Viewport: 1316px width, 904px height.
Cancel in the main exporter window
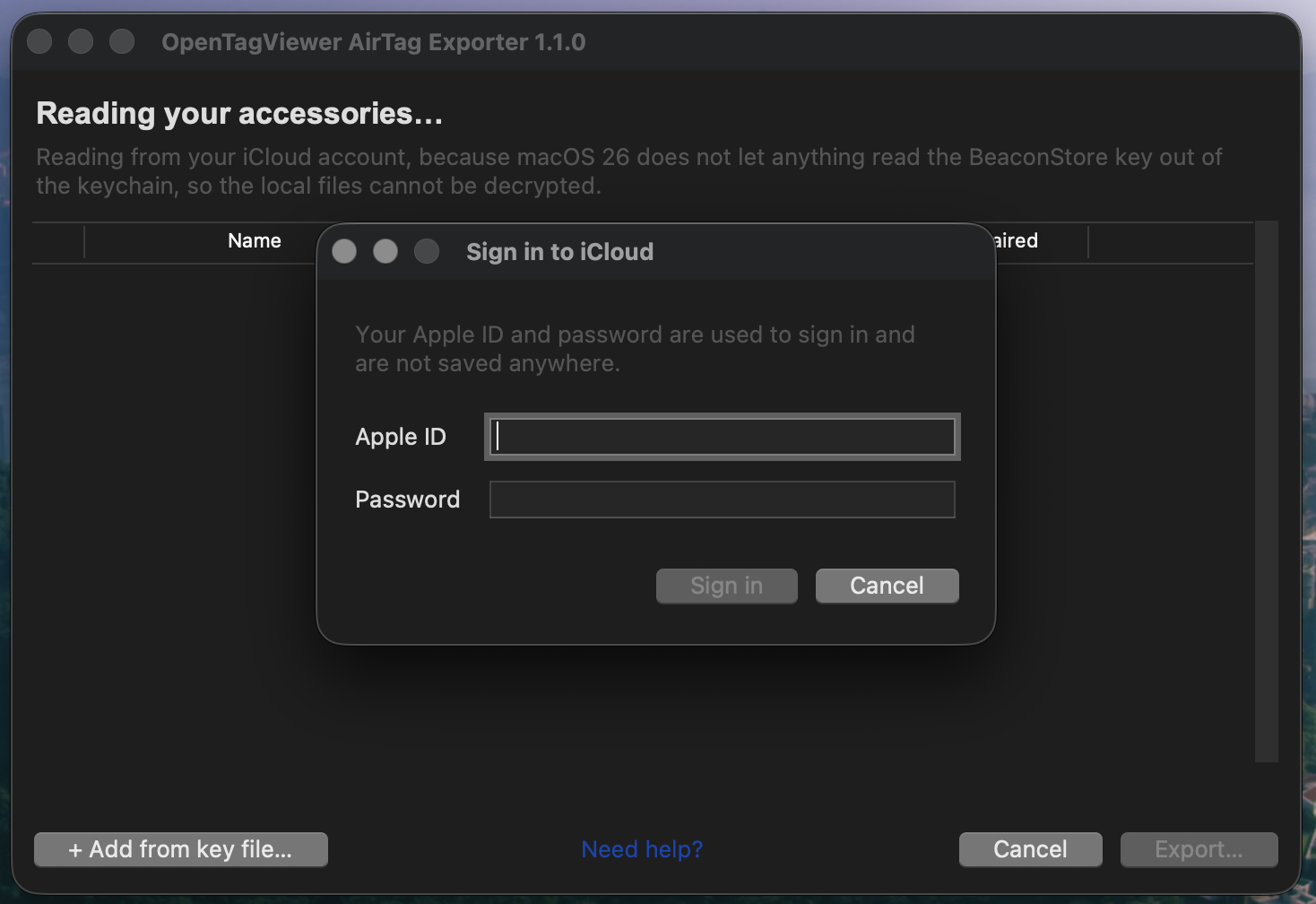tap(1031, 849)
